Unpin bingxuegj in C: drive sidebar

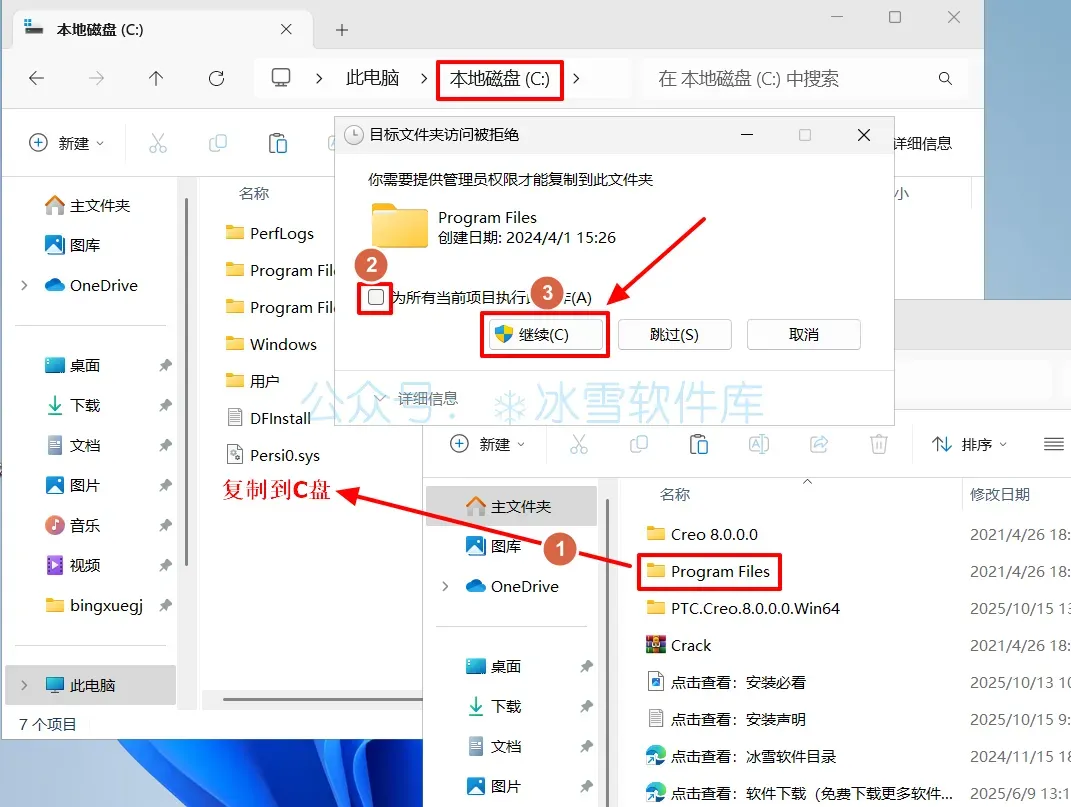165,605
